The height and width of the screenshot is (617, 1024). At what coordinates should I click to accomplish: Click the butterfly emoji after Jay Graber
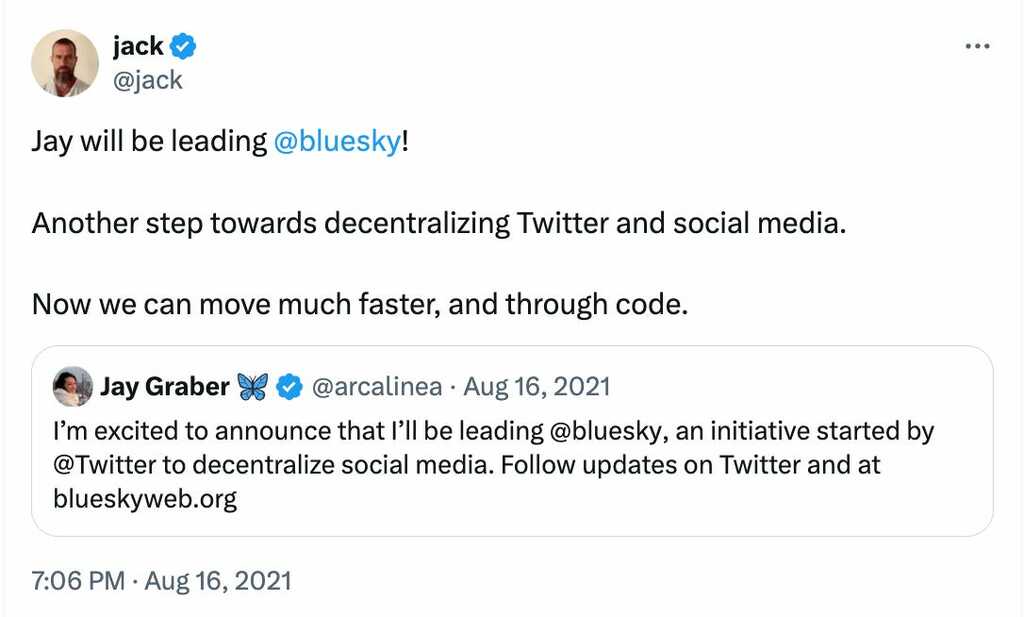click(x=252, y=387)
